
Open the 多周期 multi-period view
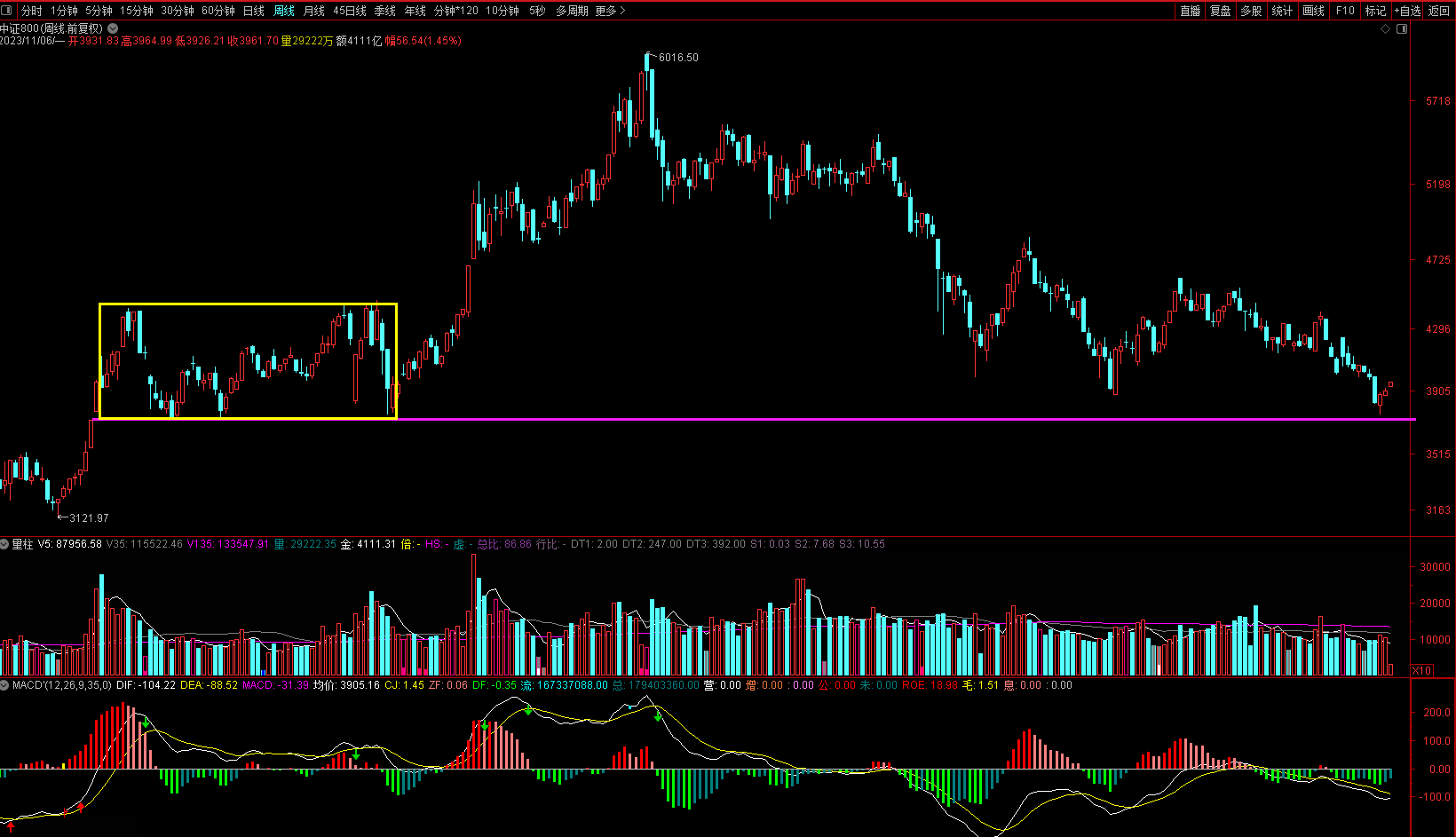(572, 11)
